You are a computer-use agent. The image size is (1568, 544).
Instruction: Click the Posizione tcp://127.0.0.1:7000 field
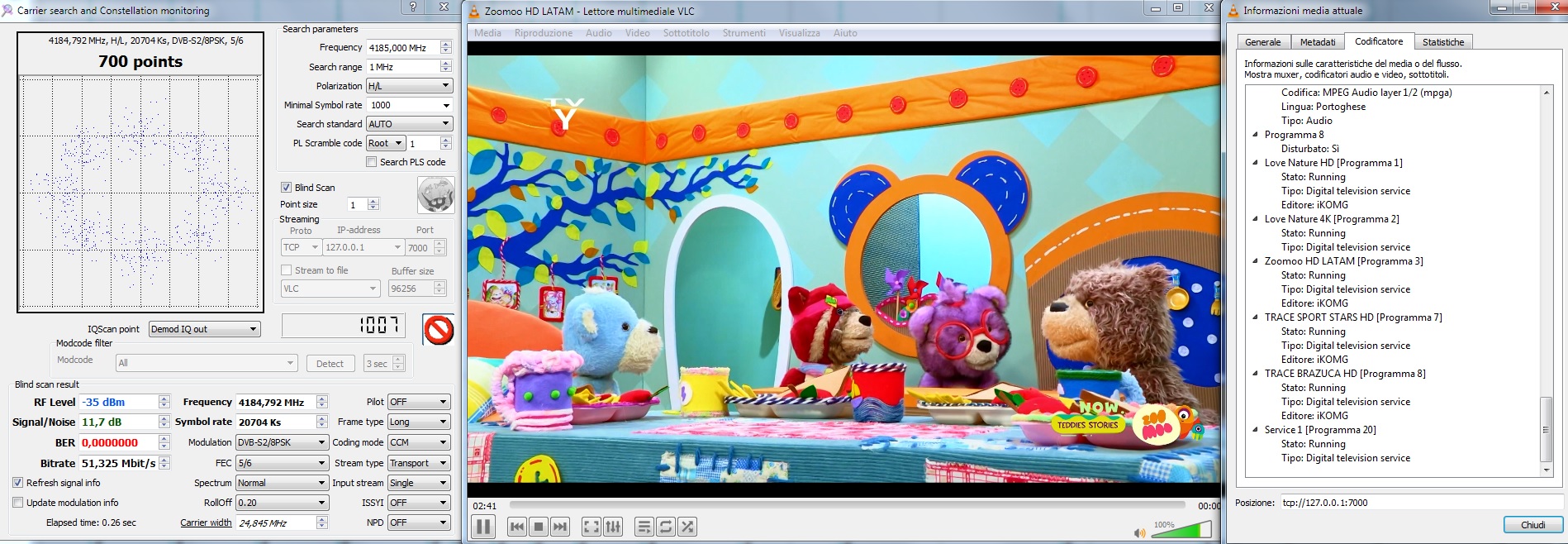[1420, 503]
